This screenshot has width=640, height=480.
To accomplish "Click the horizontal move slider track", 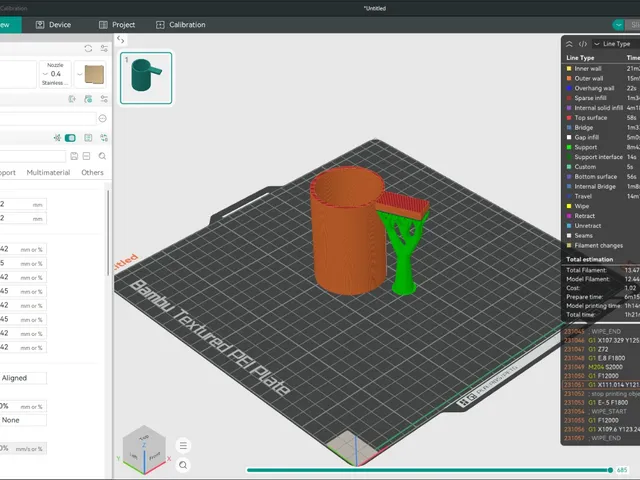I will [x=427, y=470].
